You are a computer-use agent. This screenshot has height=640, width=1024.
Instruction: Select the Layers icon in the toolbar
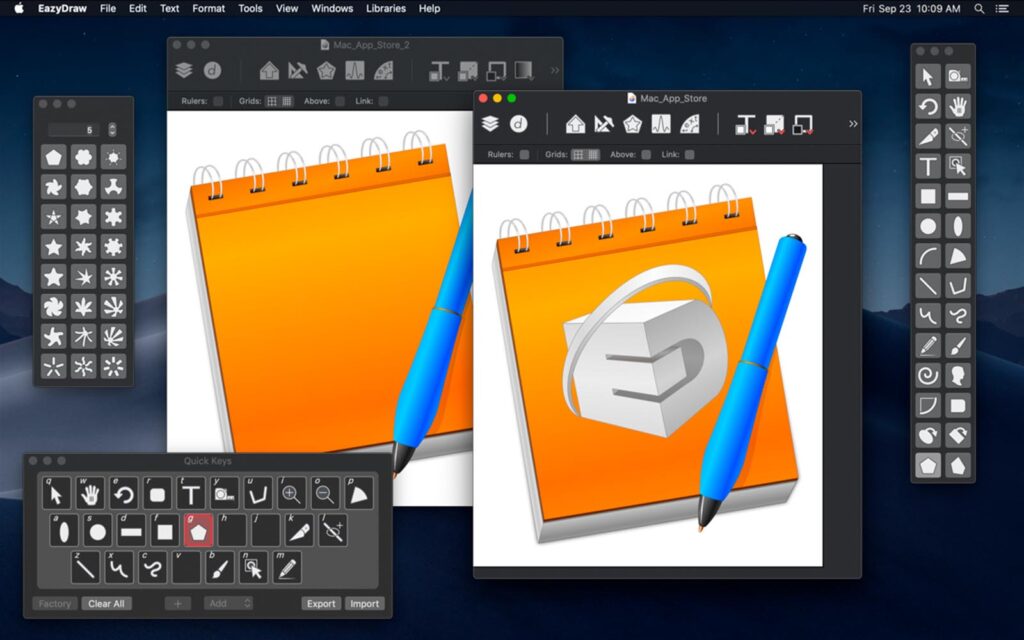pos(491,125)
